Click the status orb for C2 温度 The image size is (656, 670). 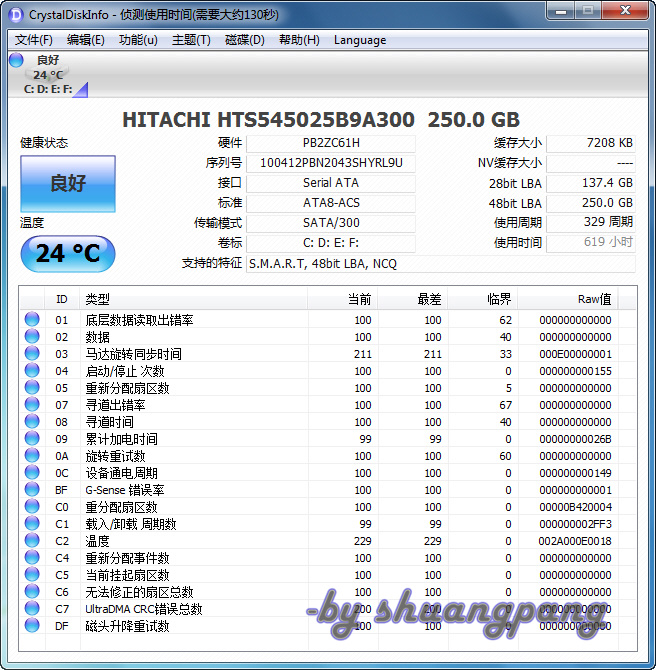pos(32,541)
